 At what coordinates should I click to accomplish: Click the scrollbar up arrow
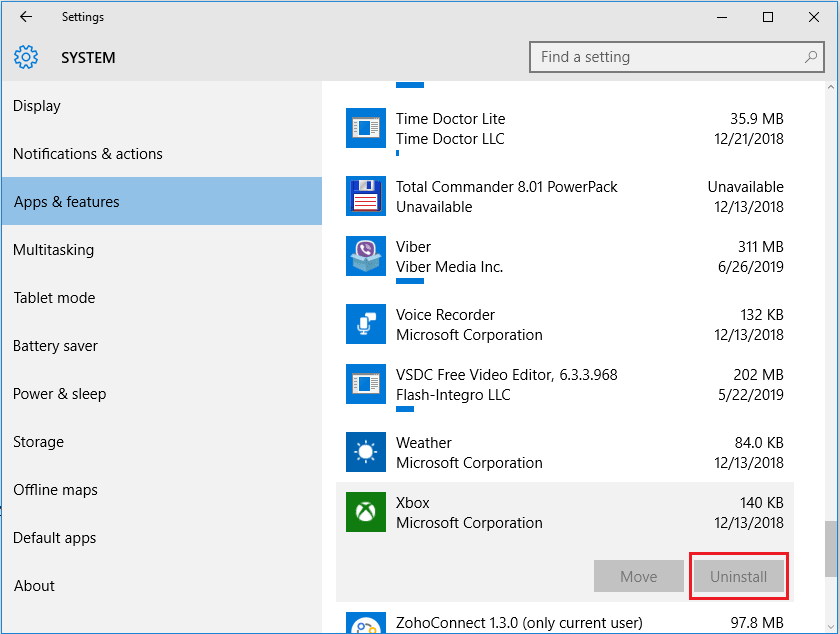tap(830, 87)
